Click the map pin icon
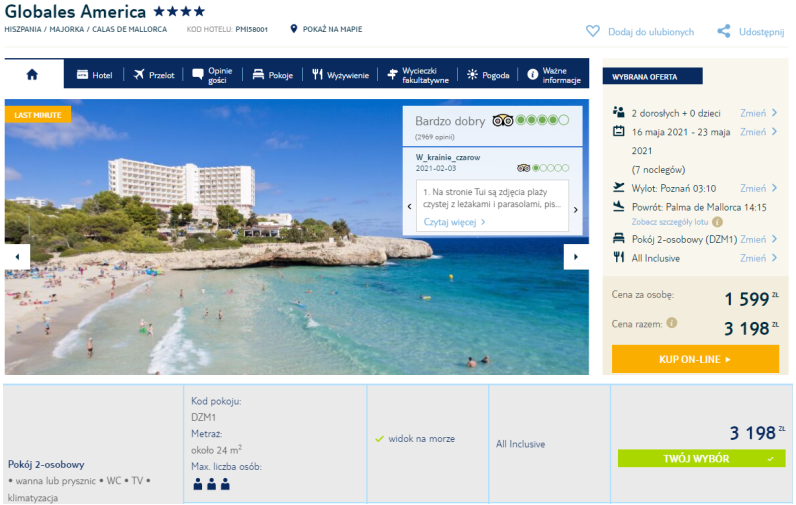796x505 pixels. pyautogui.click(x=293, y=28)
